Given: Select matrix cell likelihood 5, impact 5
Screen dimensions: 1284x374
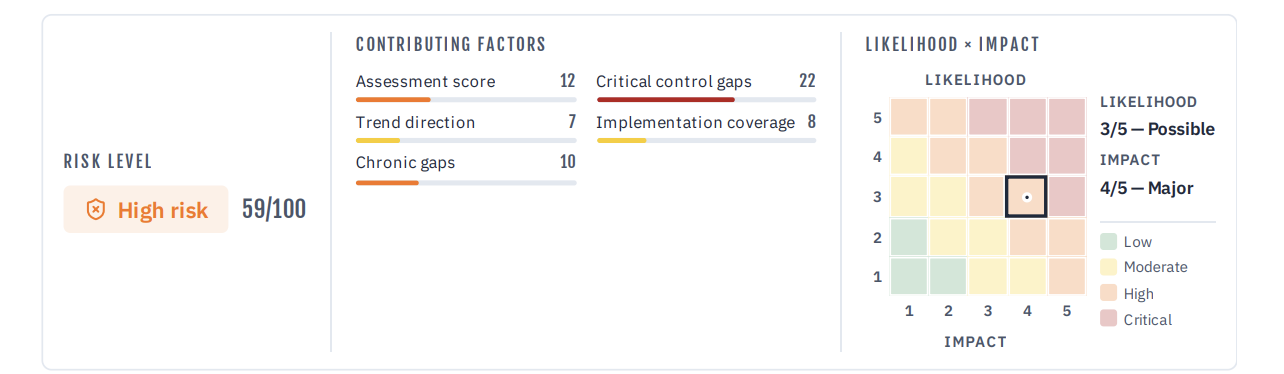Looking at the screenshot, I should 1067,117.
